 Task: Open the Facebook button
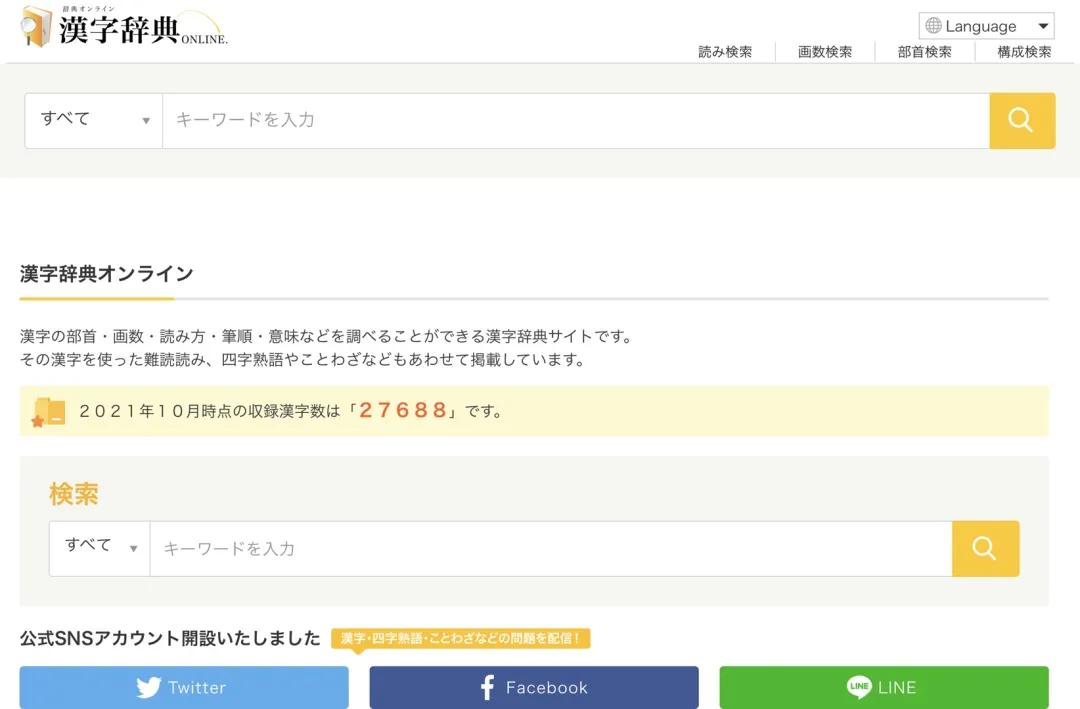tap(534, 687)
